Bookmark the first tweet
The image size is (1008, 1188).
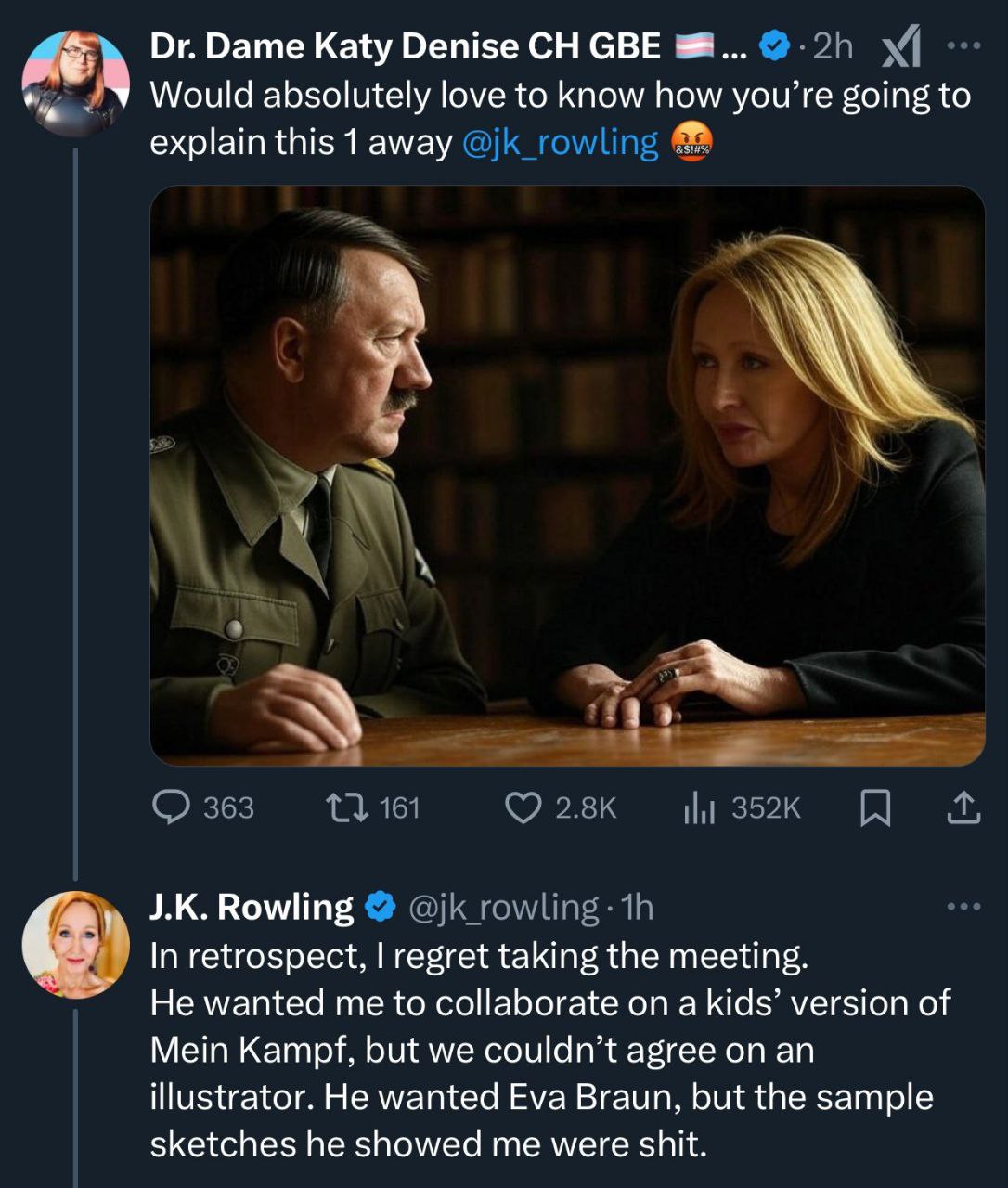(x=875, y=807)
